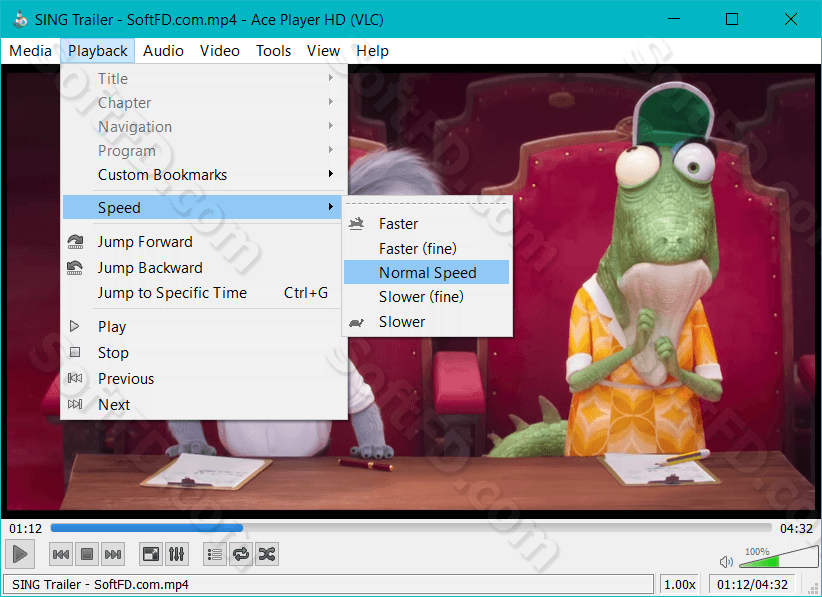Click the Jump Backward arrow icon
Screen dimensions: 822x597
pos(75,267)
